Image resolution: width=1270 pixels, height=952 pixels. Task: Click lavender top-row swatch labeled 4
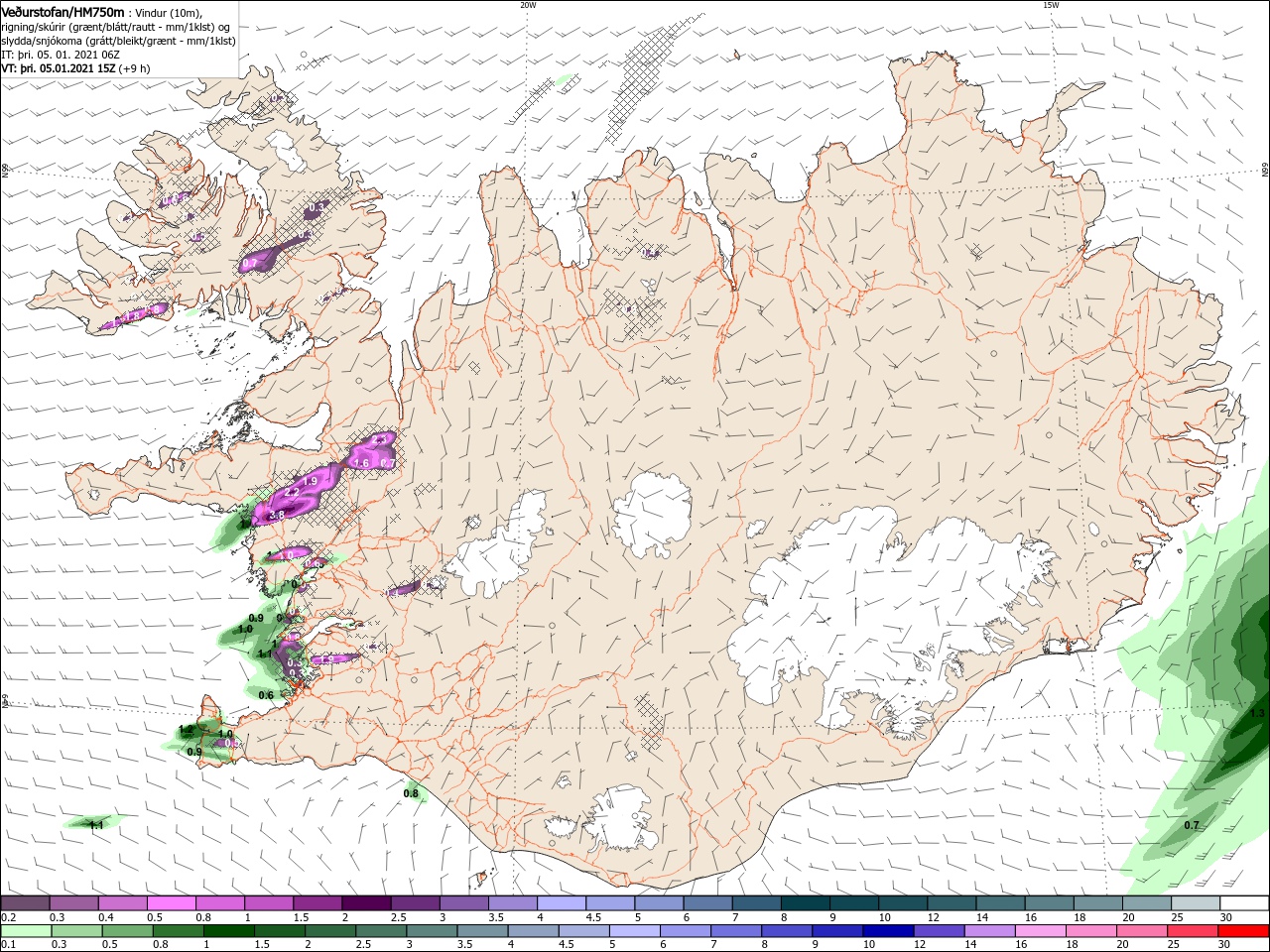click(561, 903)
